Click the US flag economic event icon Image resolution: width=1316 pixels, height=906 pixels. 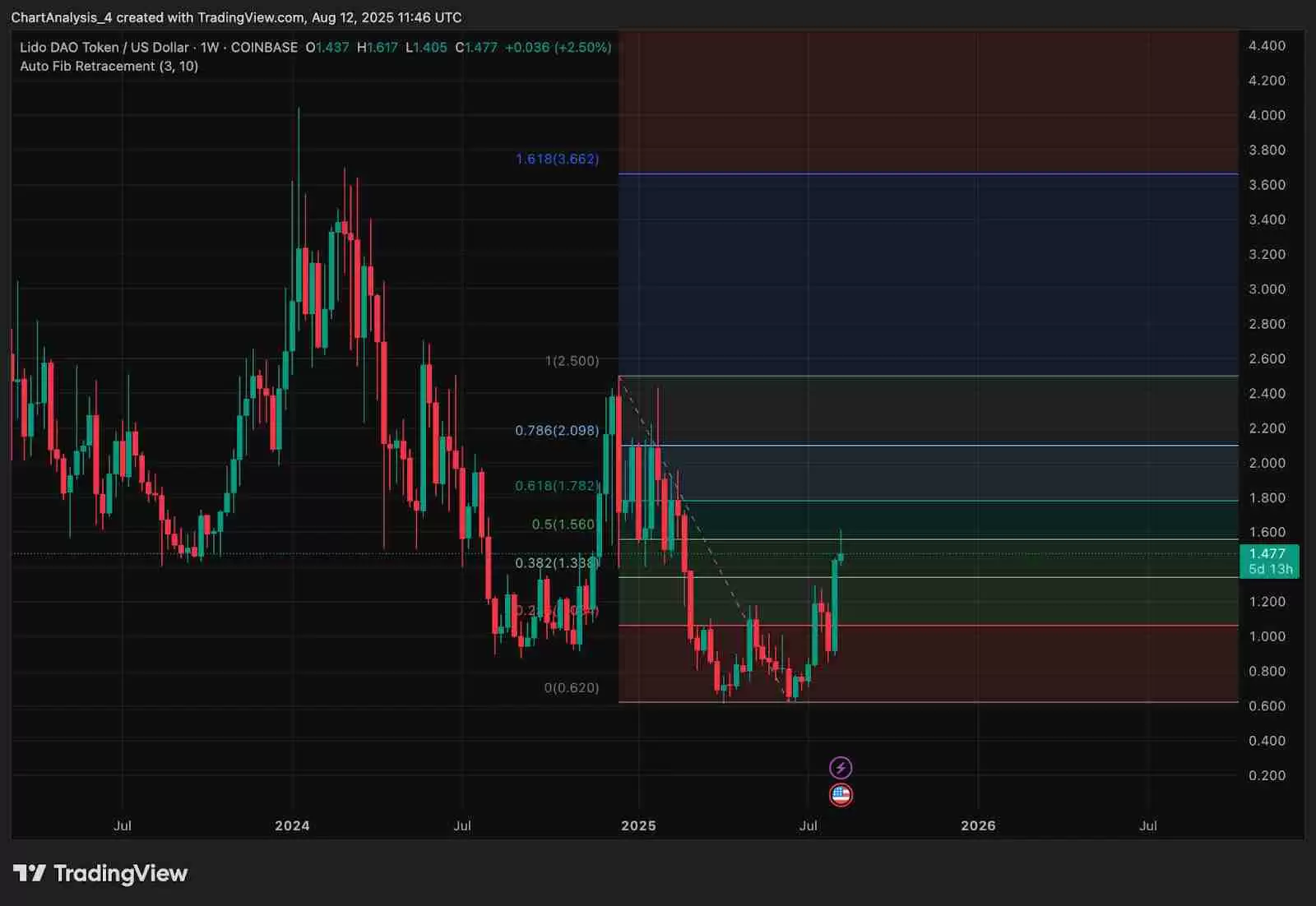coord(841,795)
